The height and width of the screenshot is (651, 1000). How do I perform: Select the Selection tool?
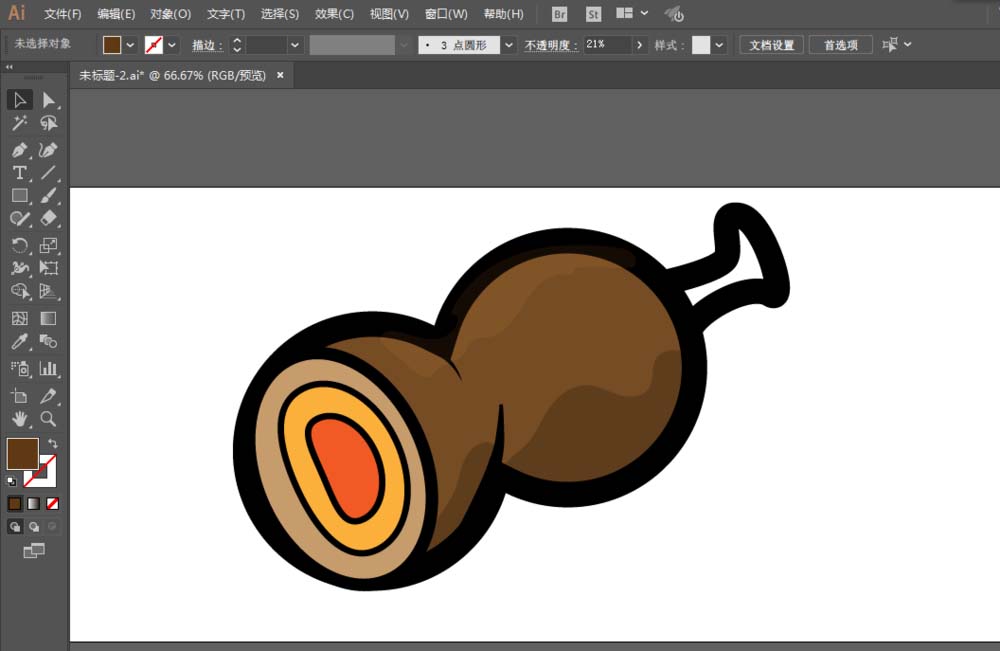[x=20, y=100]
